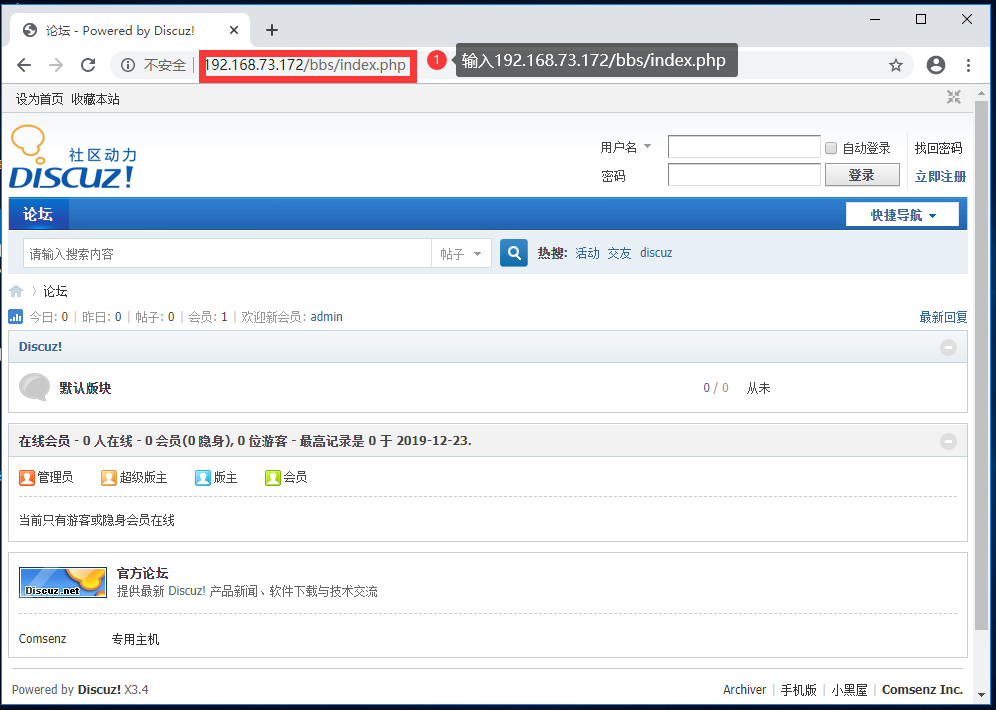Collapse the Discuz! category section

pos(948,347)
